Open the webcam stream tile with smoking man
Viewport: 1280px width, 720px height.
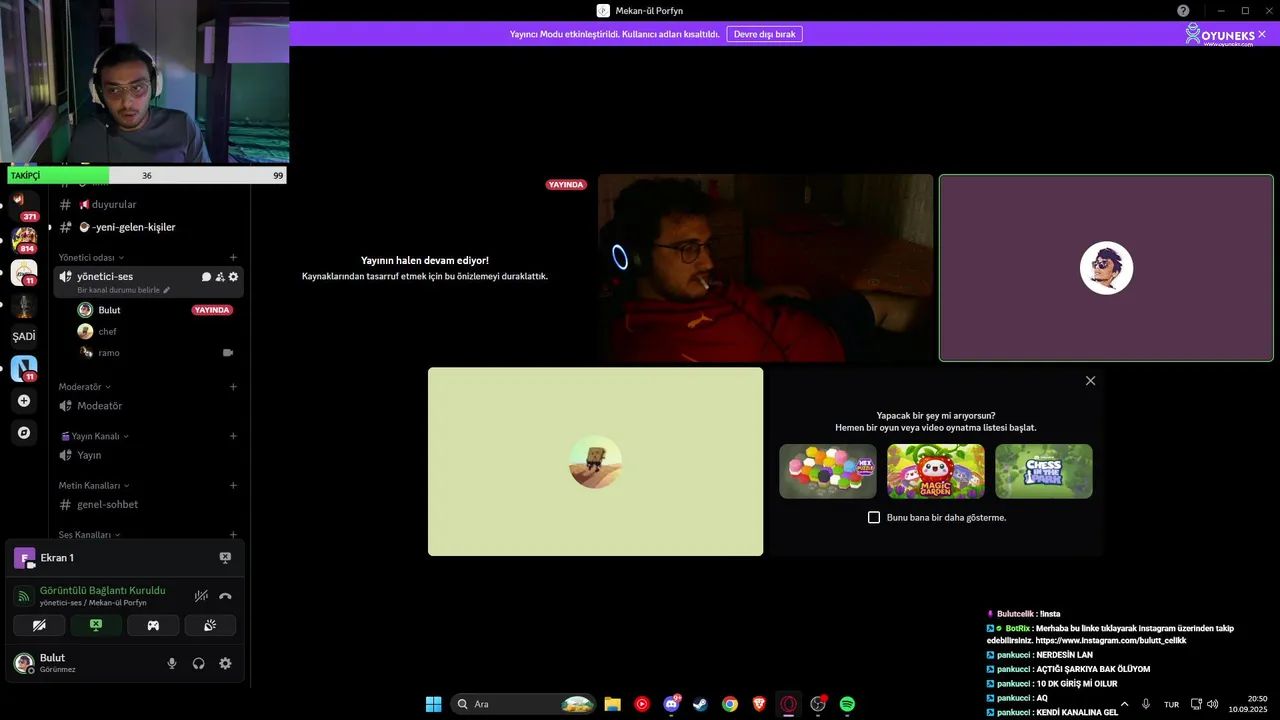(x=765, y=268)
